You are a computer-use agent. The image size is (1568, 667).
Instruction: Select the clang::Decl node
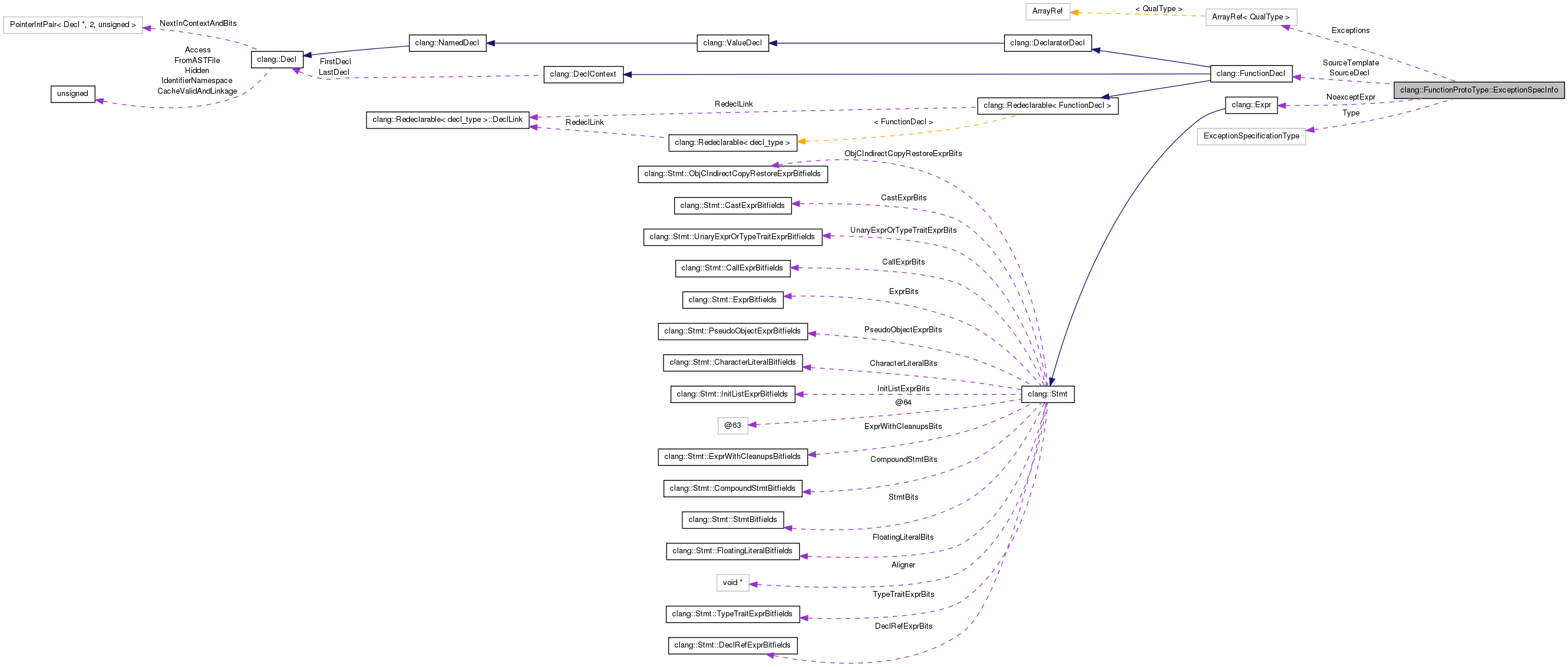(x=276, y=60)
